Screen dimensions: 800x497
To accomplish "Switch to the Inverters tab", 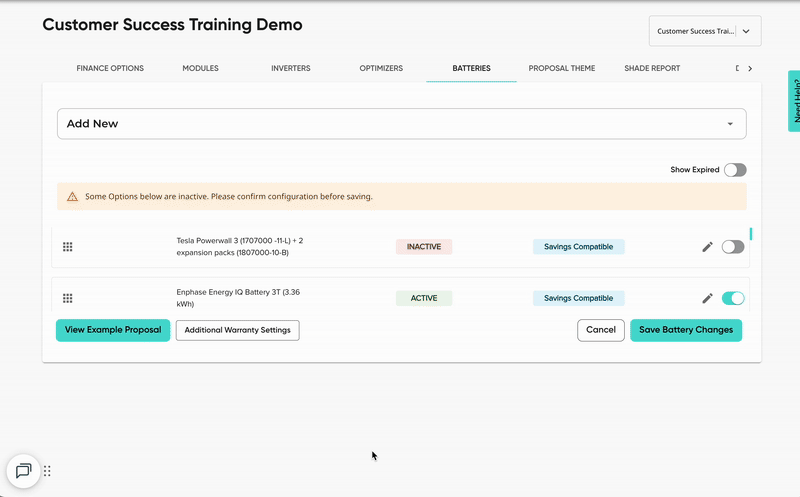I will (290, 69).
